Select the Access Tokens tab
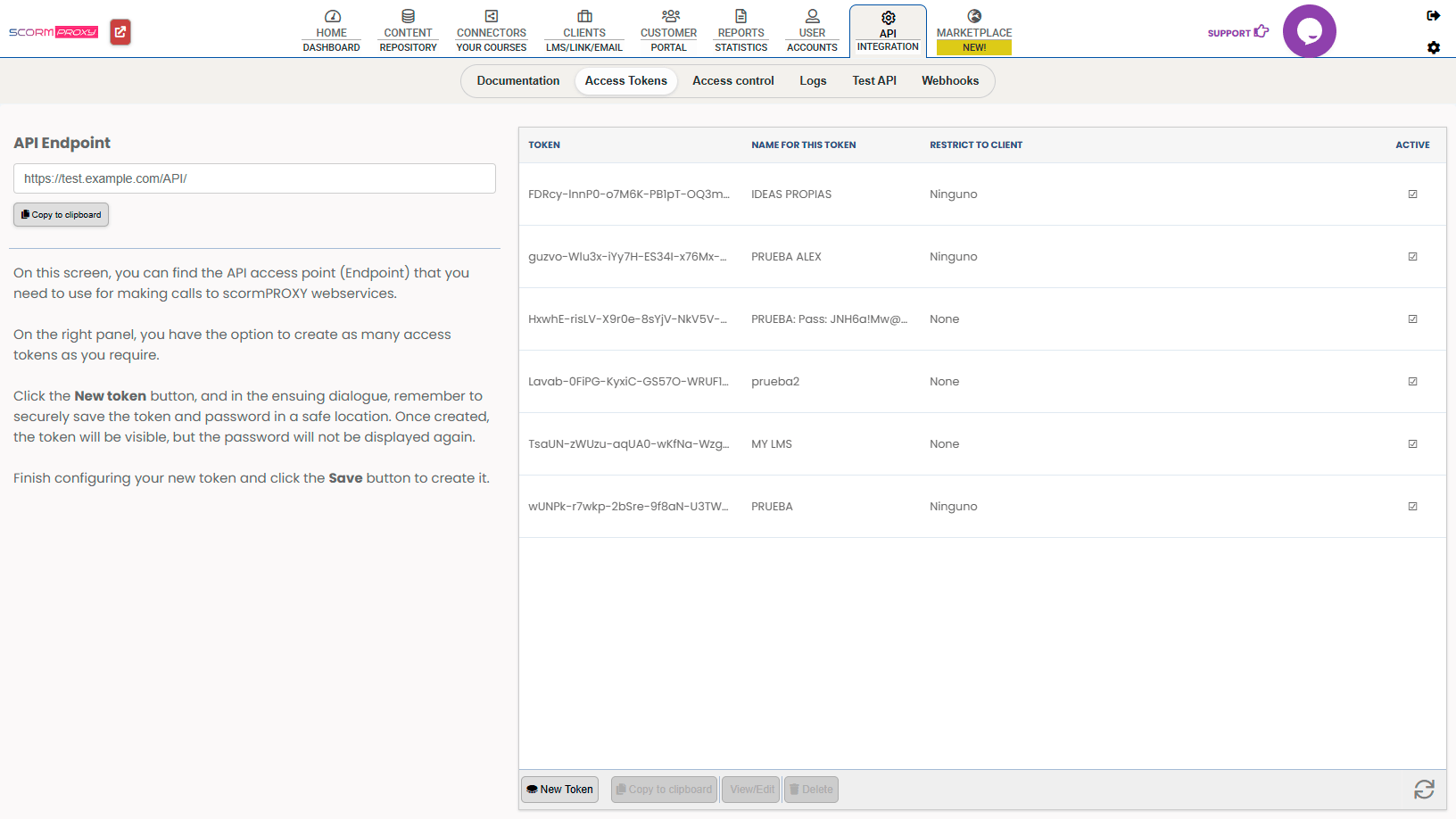 pos(626,80)
